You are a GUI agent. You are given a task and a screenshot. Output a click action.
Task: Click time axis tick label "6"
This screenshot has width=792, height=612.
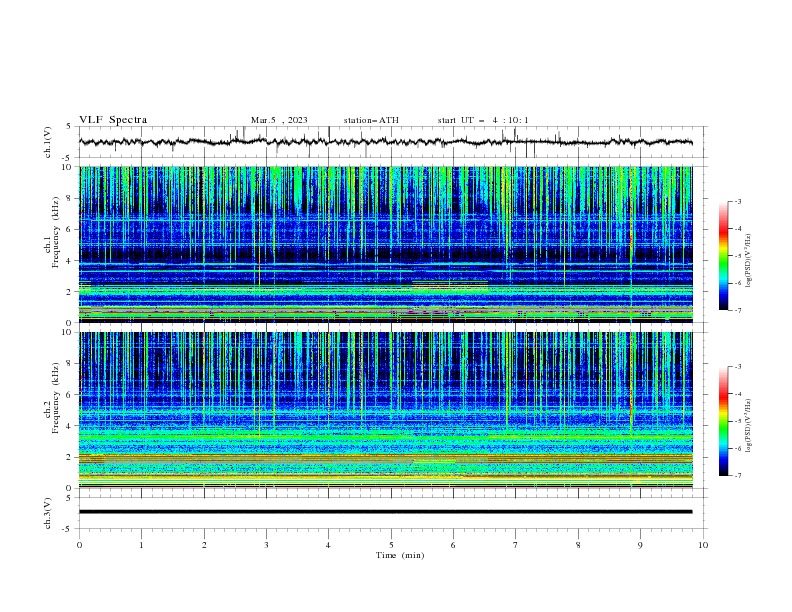[x=453, y=545]
